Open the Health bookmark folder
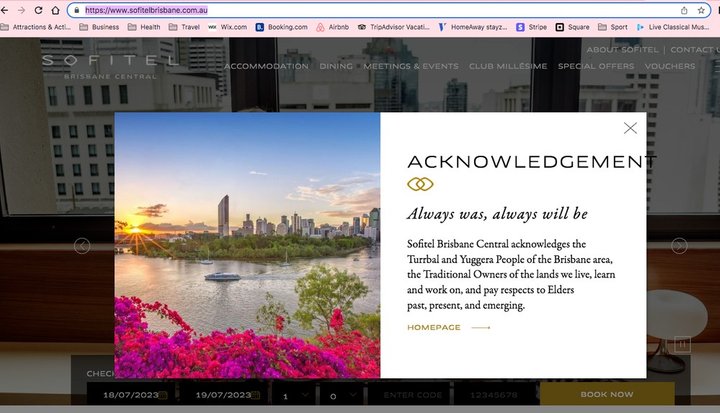720x413 pixels. [x=144, y=27]
